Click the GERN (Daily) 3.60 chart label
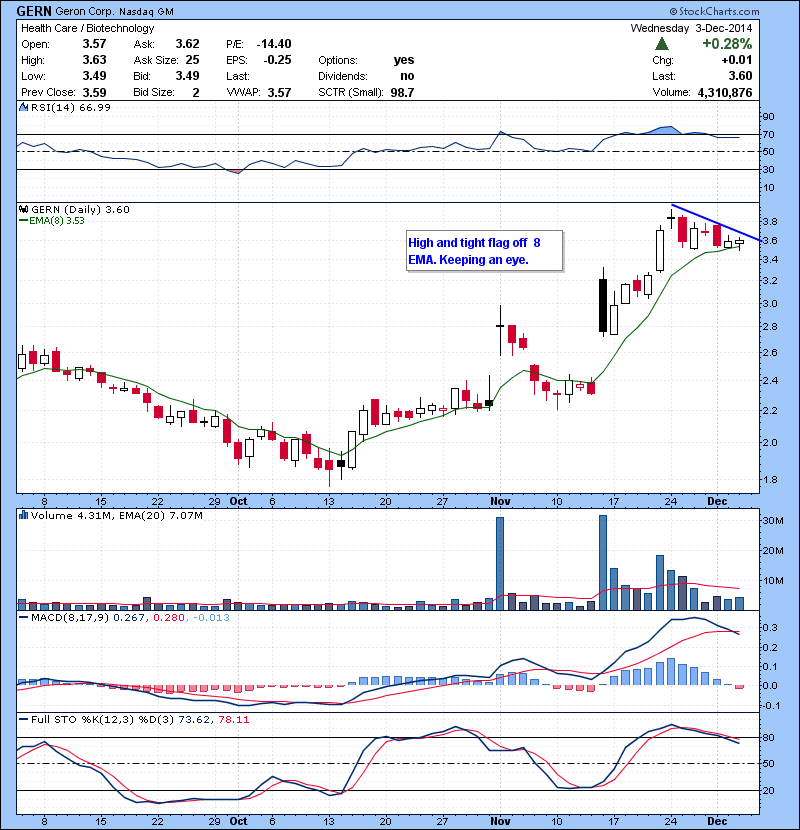This screenshot has width=800, height=830. pyautogui.click(x=80, y=209)
